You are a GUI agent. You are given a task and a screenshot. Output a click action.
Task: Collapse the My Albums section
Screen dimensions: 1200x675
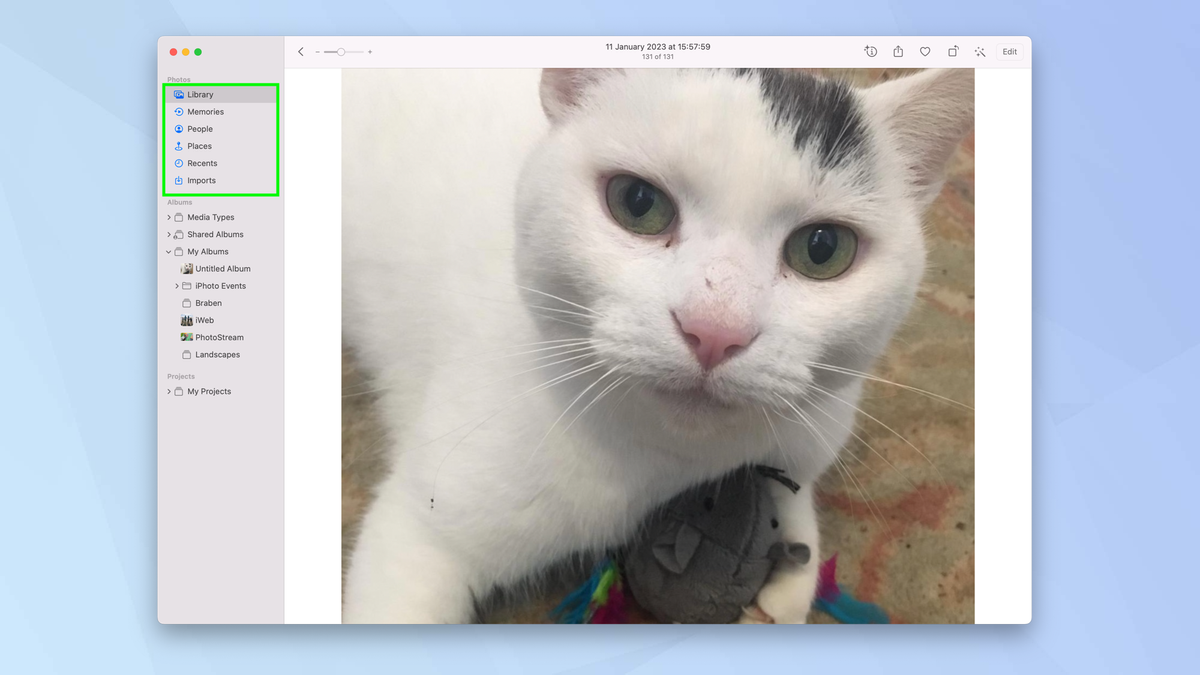pos(168,251)
